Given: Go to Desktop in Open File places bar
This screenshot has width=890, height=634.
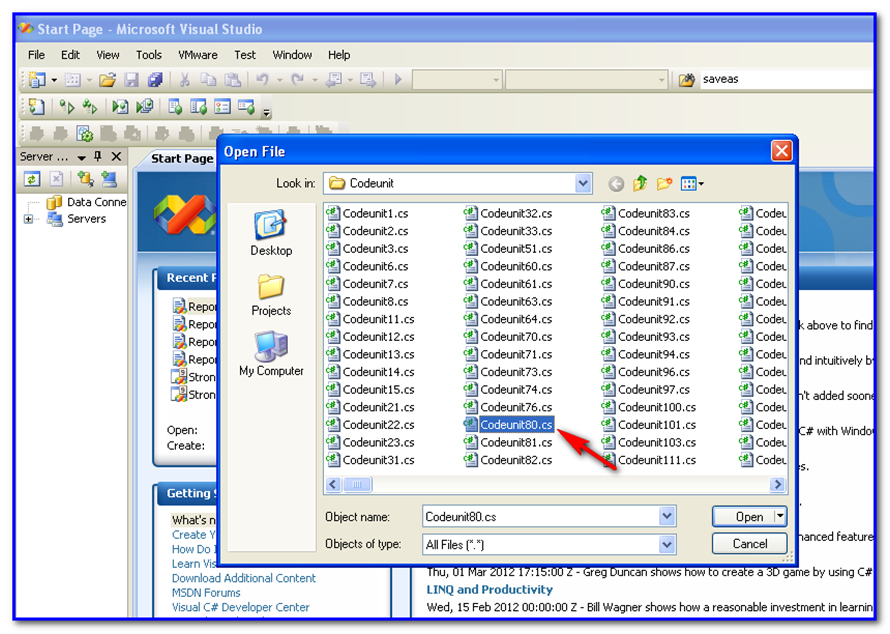Looking at the screenshot, I should click(271, 233).
